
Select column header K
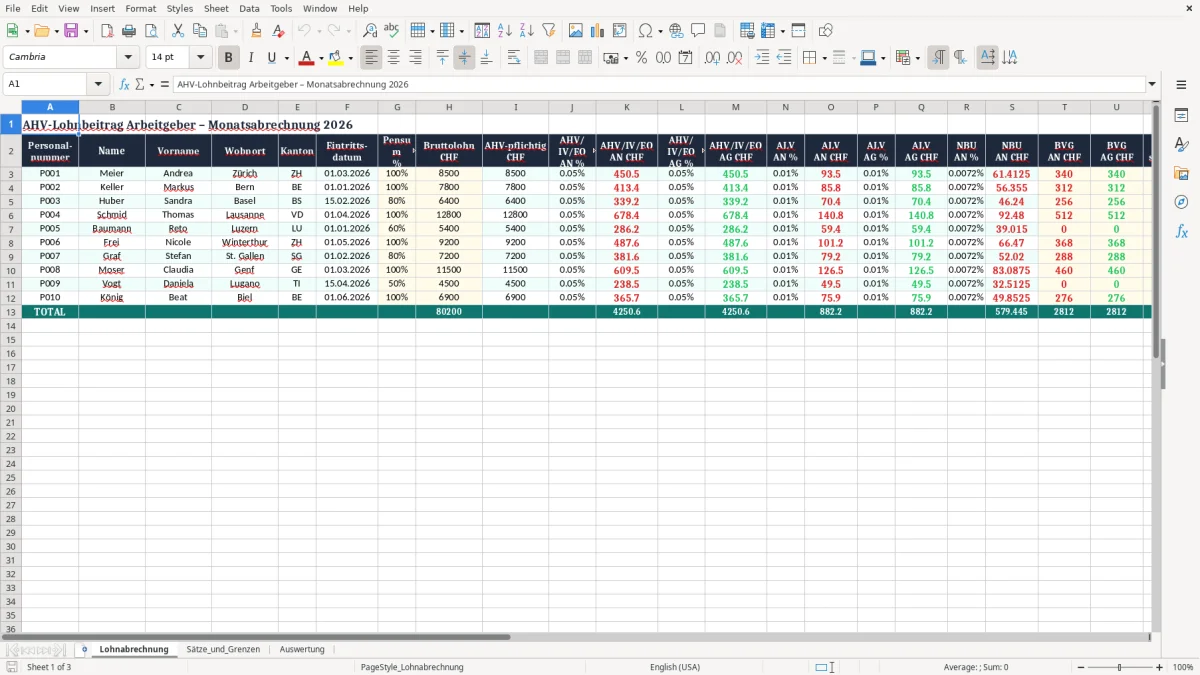[626, 107]
